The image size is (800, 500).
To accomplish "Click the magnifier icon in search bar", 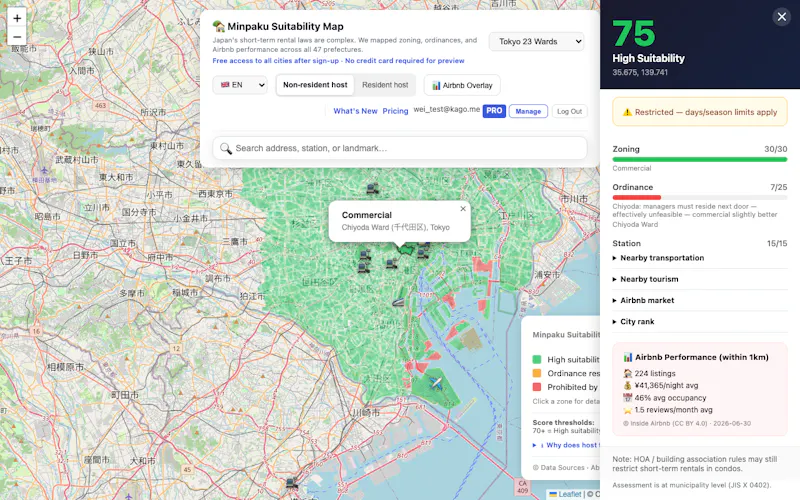I will point(226,148).
